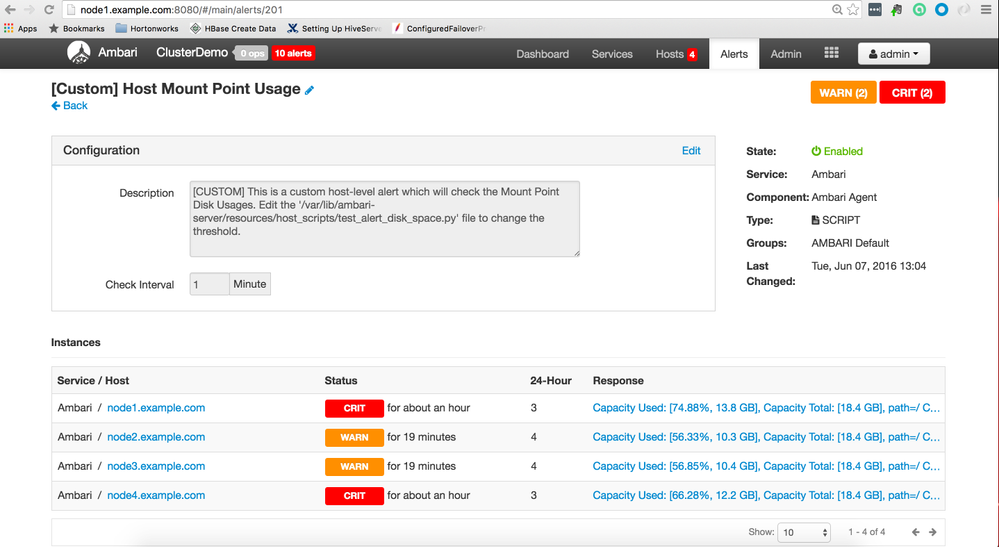
Task: Click the Check Interval input field
Action: tap(210, 284)
